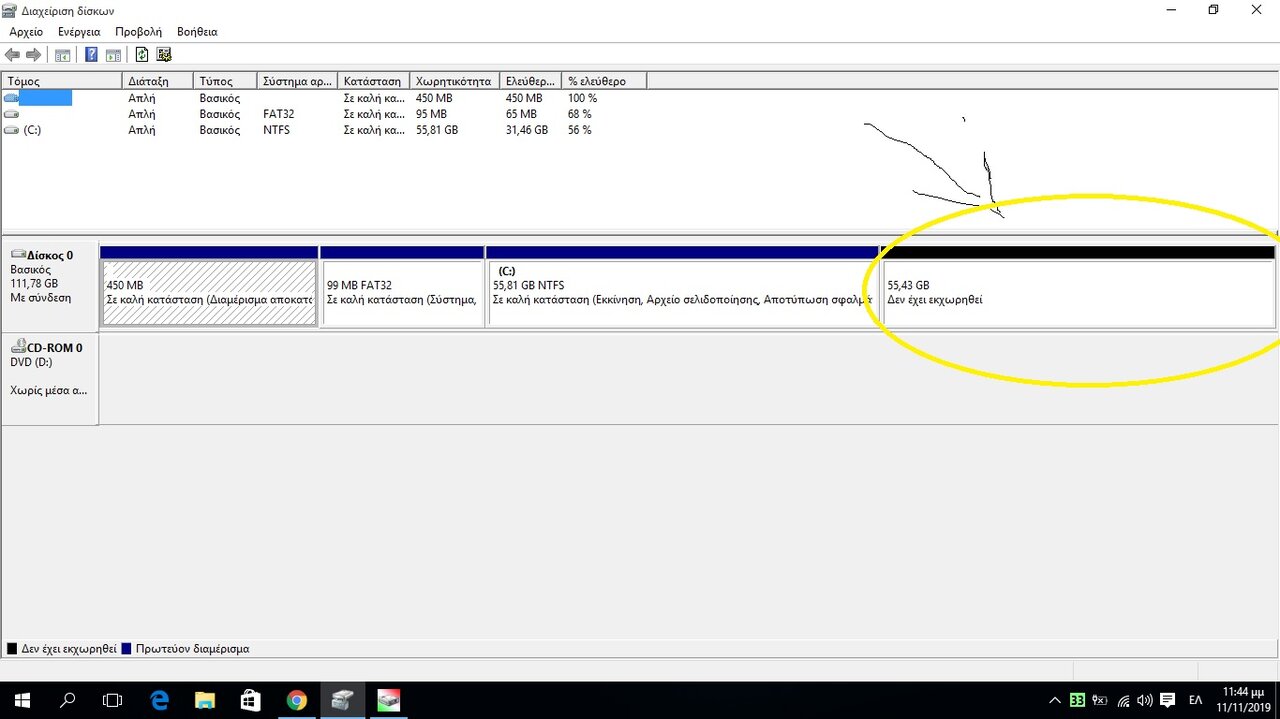The image size is (1280, 719).
Task: Toggle the console tree pane icon
Action: pyautogui.click(x=63, y=55)
